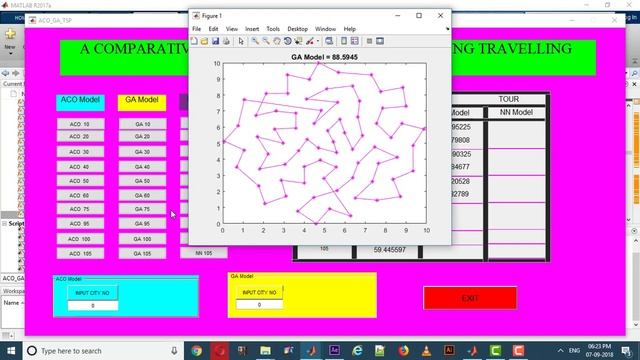The width and height of the screenshot is (640, 360).
Task: Click the Open File icon in Figure 1 toolbar
Action: (x=204, y=41)
